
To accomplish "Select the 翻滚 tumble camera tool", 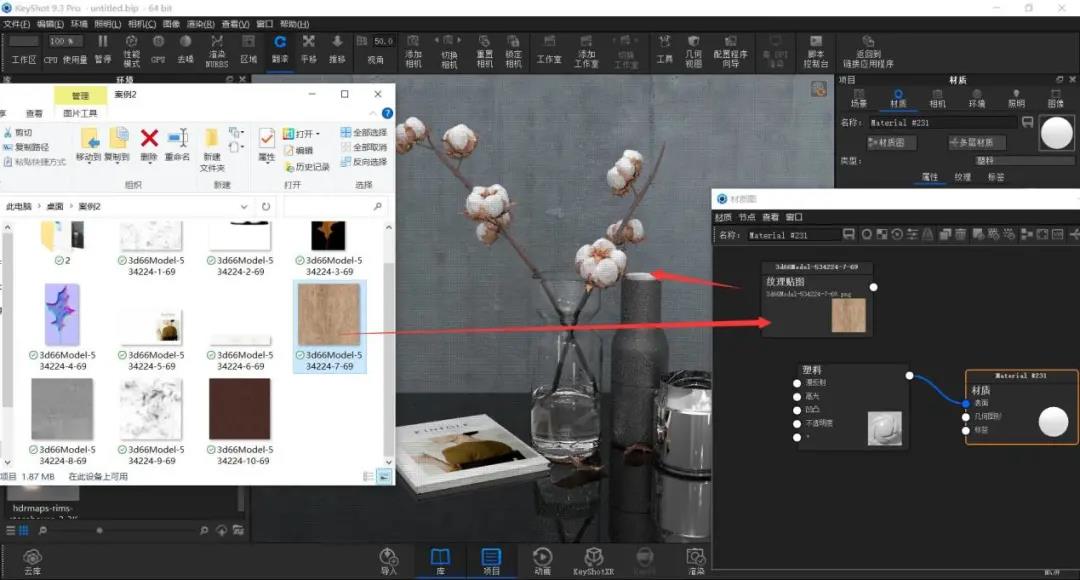I will click(280, 50).
